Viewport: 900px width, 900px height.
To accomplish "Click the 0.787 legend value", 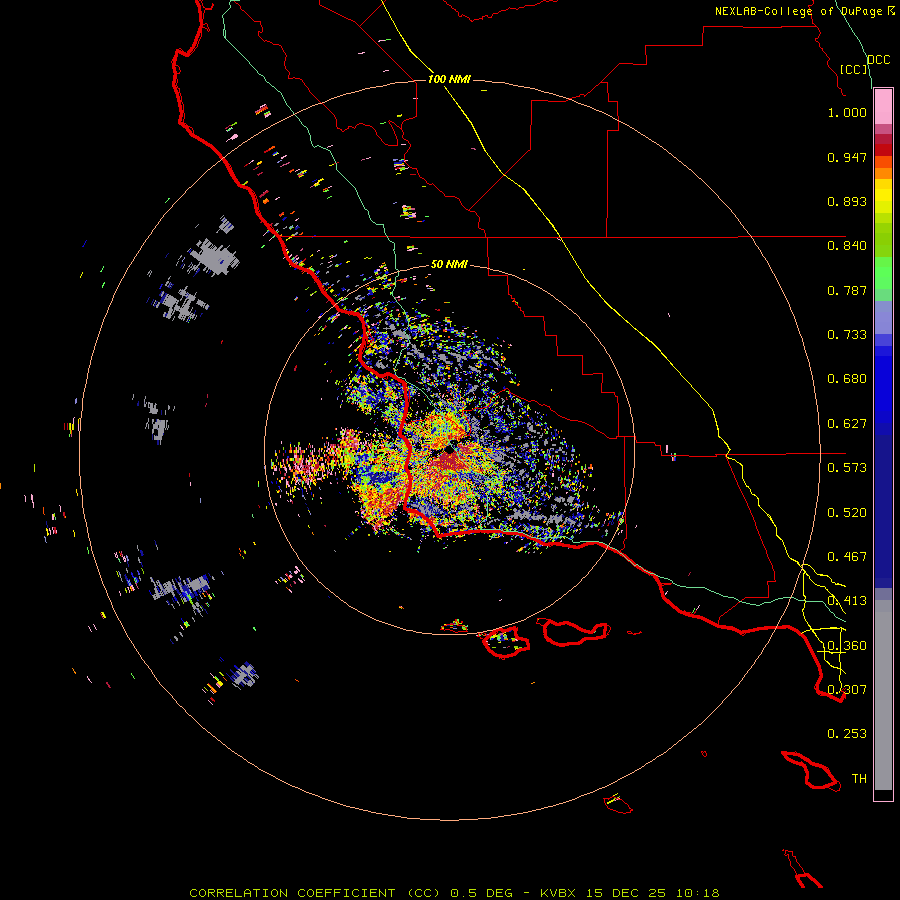I will click(847, 290).
